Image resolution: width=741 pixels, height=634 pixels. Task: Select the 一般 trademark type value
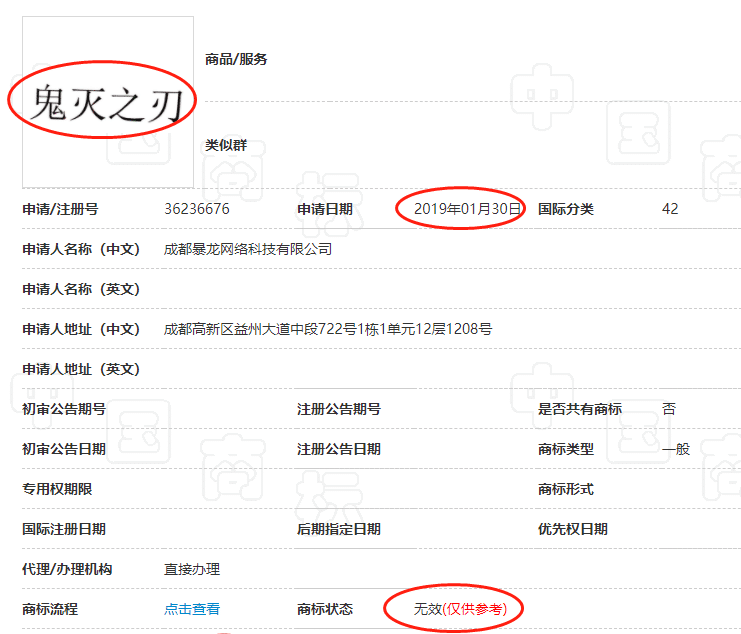click(676, 449)
